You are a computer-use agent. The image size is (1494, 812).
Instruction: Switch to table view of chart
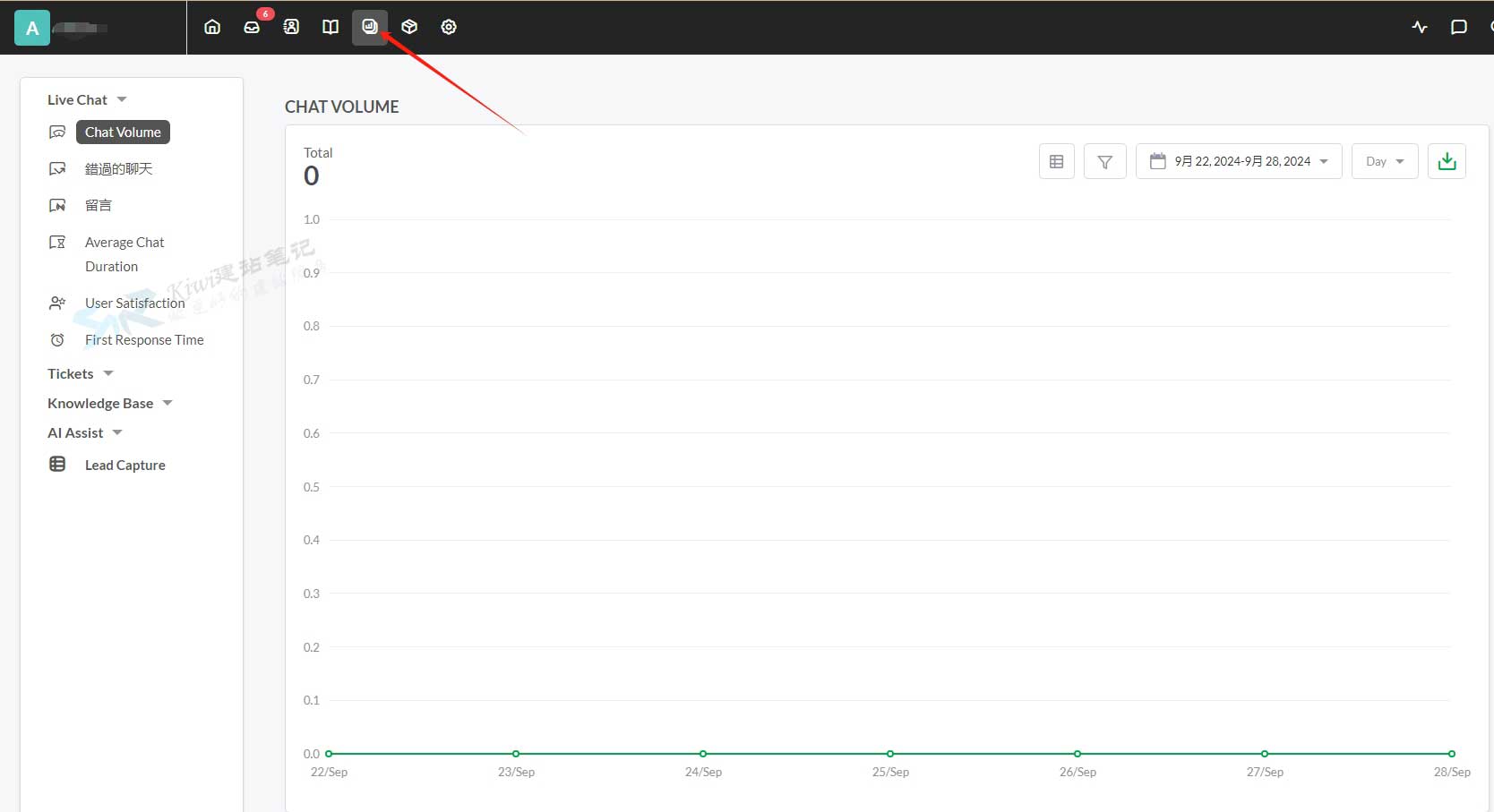point(1057,161)
